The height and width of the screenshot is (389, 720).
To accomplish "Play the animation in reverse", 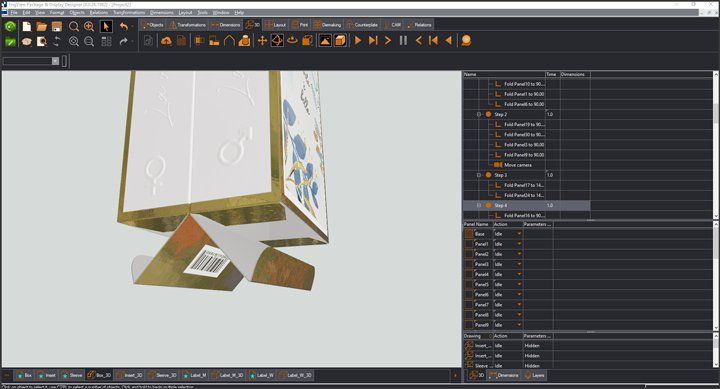I will 448,41.
